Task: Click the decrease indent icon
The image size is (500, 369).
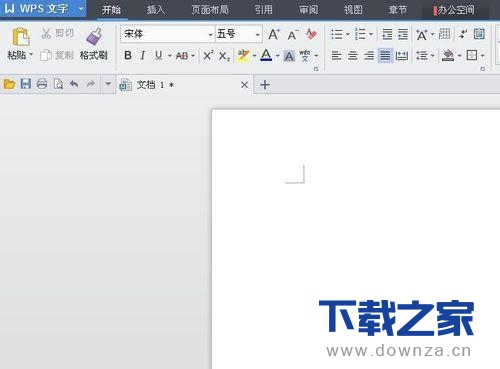Action: tap(387, 34)
